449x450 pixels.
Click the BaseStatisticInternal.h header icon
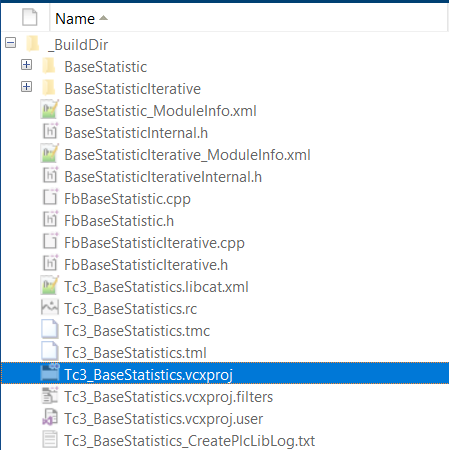[x=50, y=131]
